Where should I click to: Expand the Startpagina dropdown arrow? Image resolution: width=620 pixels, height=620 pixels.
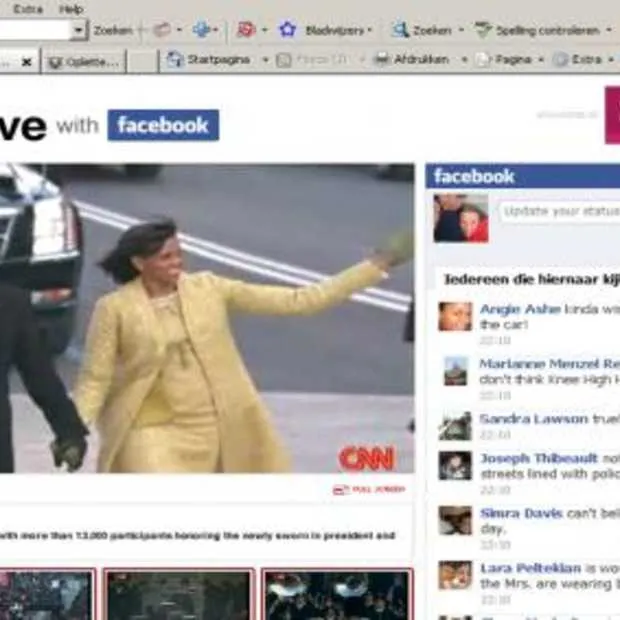[266, 60]
